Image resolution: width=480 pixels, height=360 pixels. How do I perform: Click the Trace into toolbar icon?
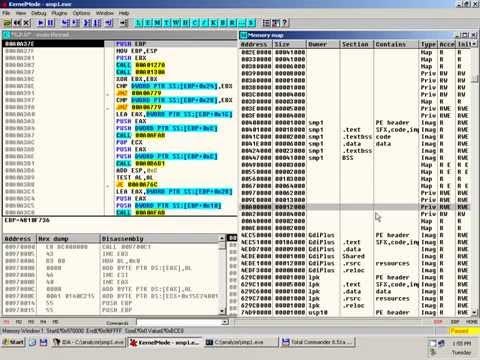pyautogui.click(x=87, y=23)
